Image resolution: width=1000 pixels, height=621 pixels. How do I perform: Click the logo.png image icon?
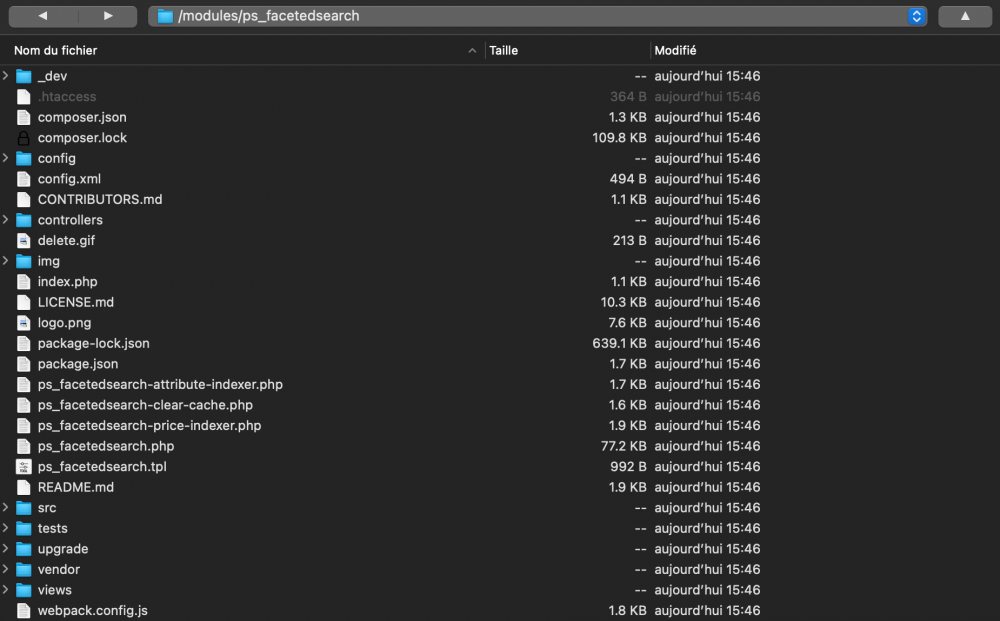(x=24, y=323)
